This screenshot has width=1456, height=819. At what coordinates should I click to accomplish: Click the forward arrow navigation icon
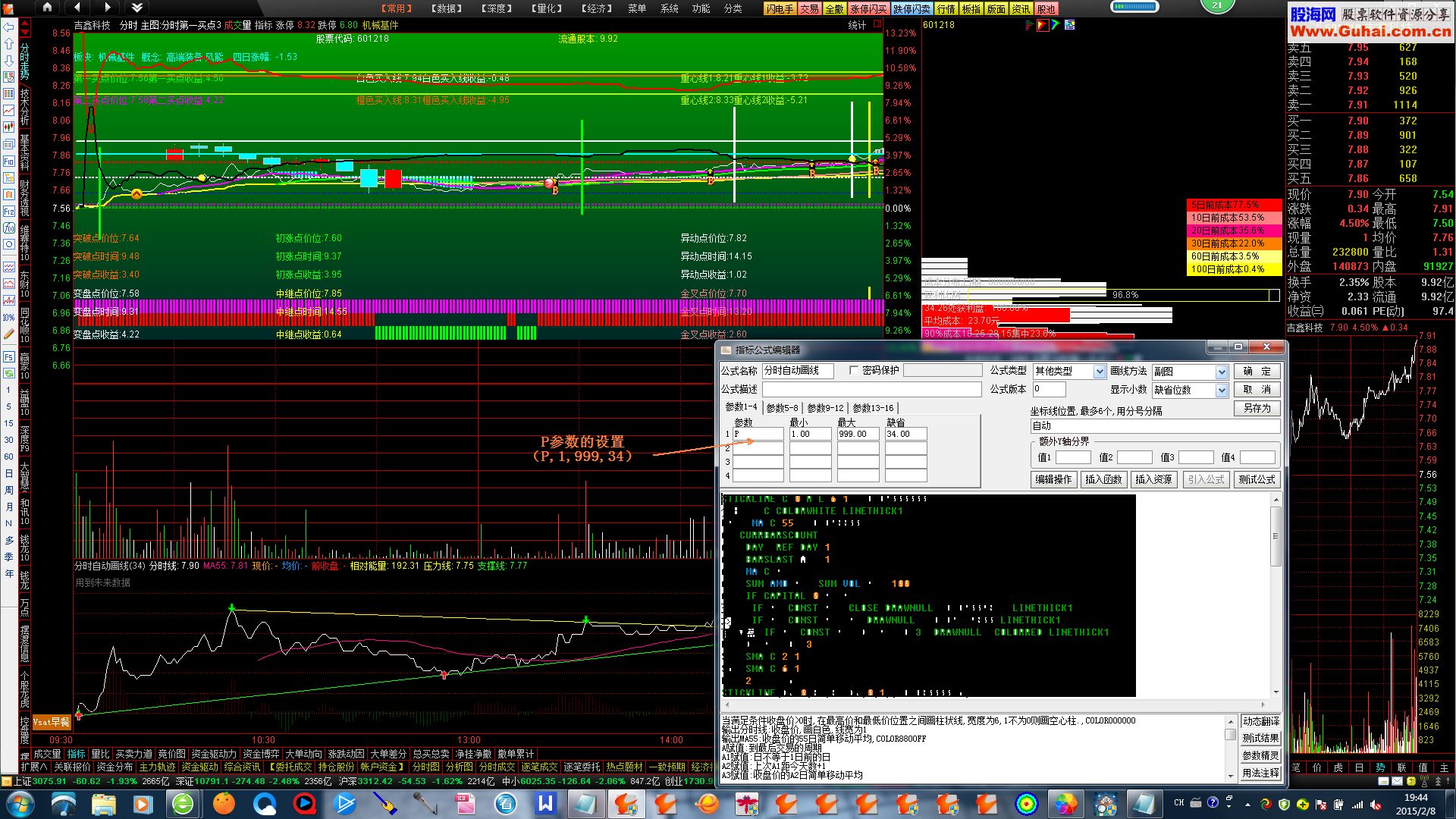pos(107,8)
